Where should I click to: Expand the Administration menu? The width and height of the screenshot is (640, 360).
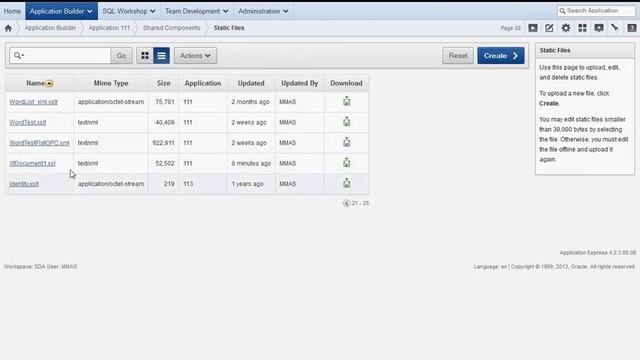tap(263, 11)
